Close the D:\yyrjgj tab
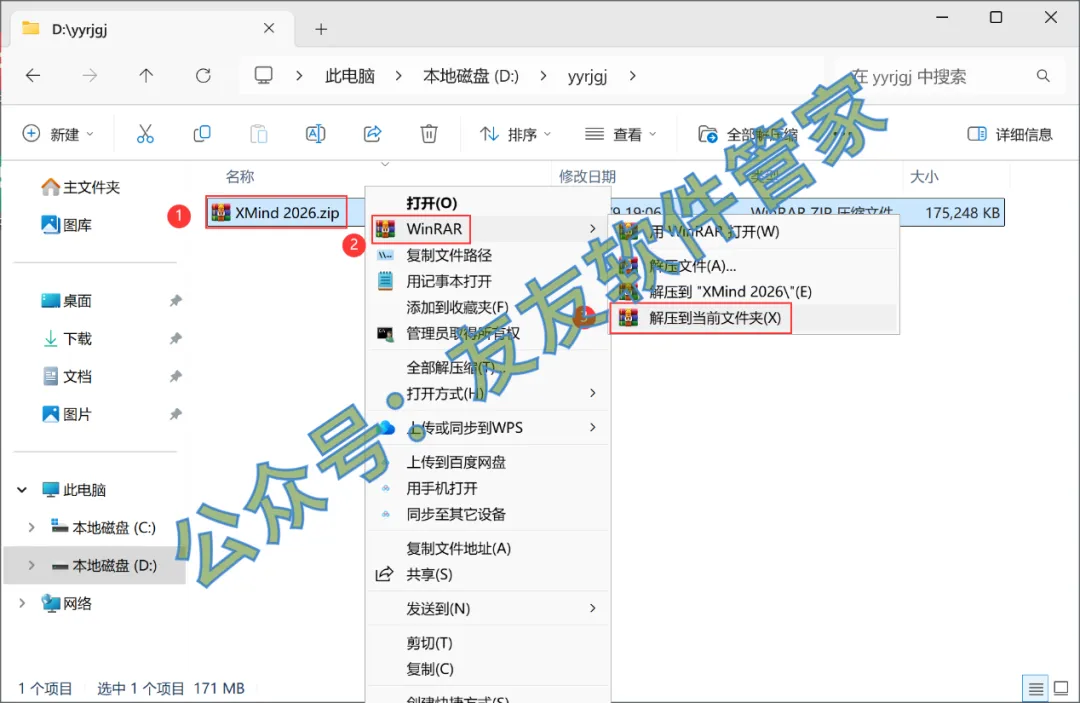The height and width of the screenshot is (703, 1080). click(x=269, y=28)
